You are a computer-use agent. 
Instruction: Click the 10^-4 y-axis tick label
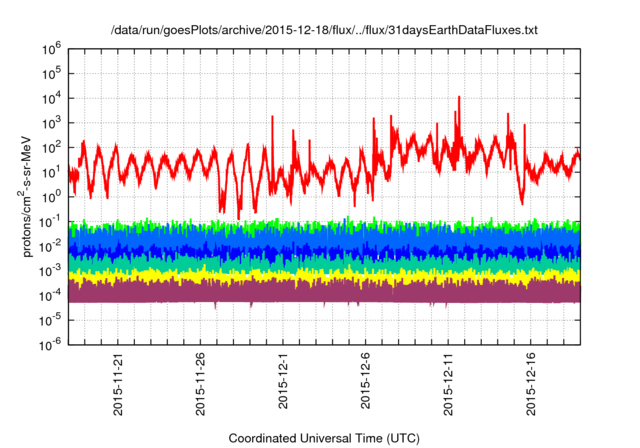point(50,295)
